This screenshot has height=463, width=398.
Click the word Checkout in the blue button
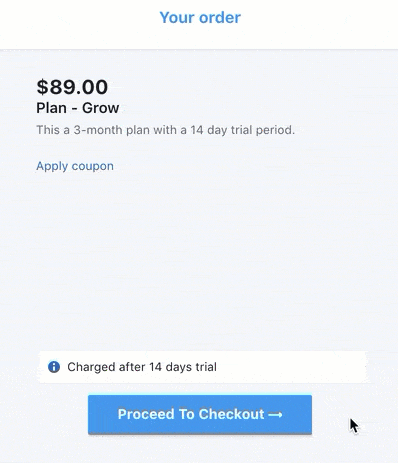pyautogui.click(x=232, y=414)
